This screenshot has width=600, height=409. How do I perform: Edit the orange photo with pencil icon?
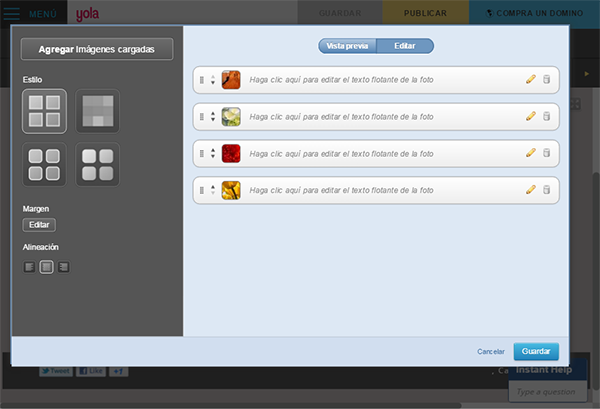pyautogui.click(x=531, y=79)
